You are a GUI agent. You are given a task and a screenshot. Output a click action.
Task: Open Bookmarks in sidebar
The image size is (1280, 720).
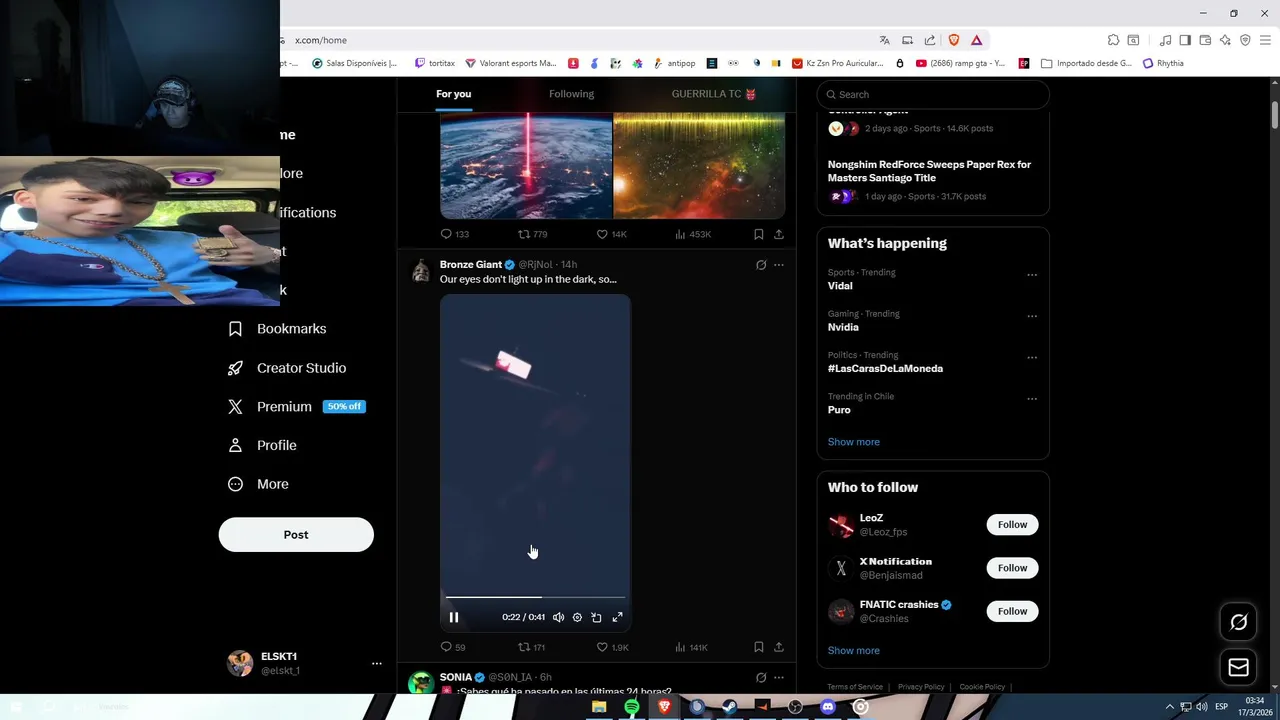277,329
